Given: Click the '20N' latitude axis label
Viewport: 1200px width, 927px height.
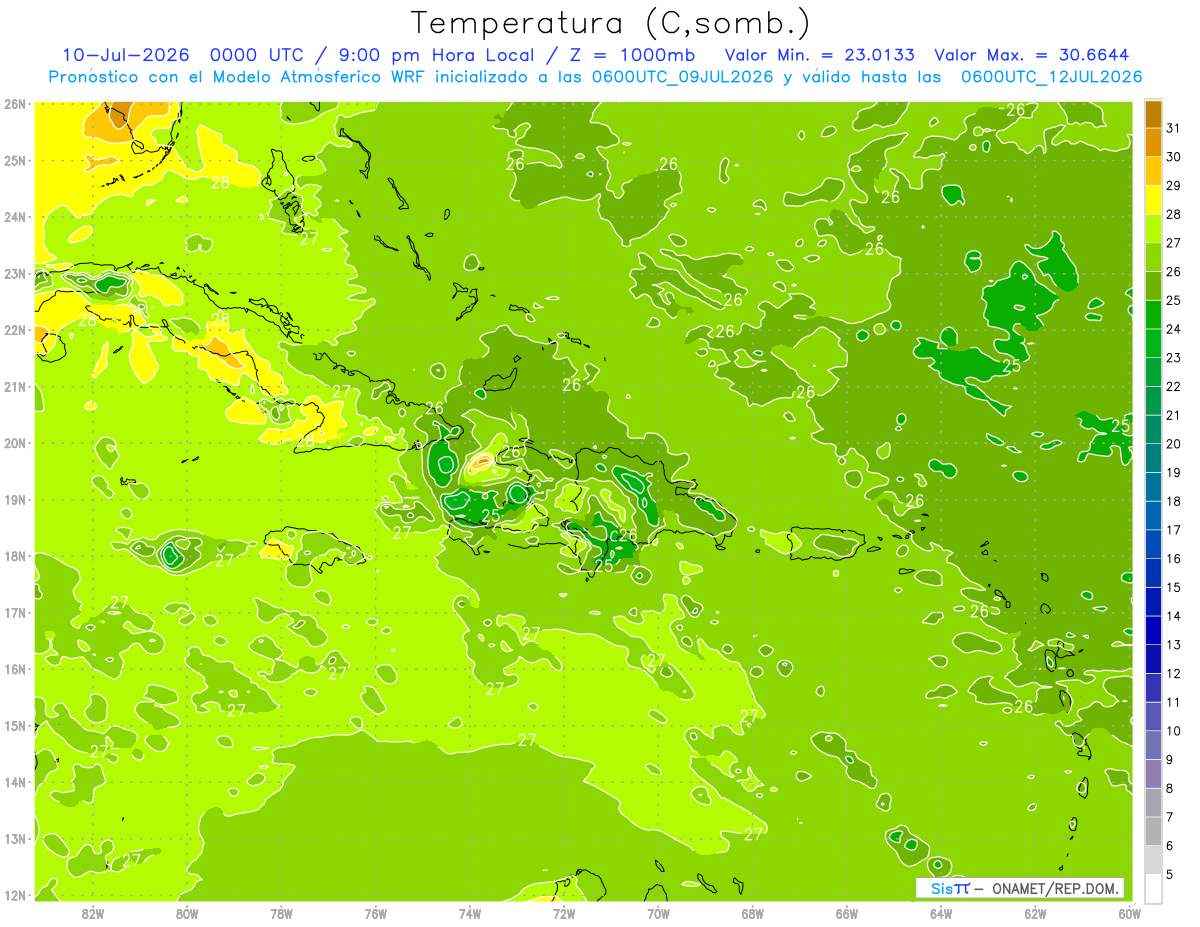Looking at the screenshot, I should point(16,443).
